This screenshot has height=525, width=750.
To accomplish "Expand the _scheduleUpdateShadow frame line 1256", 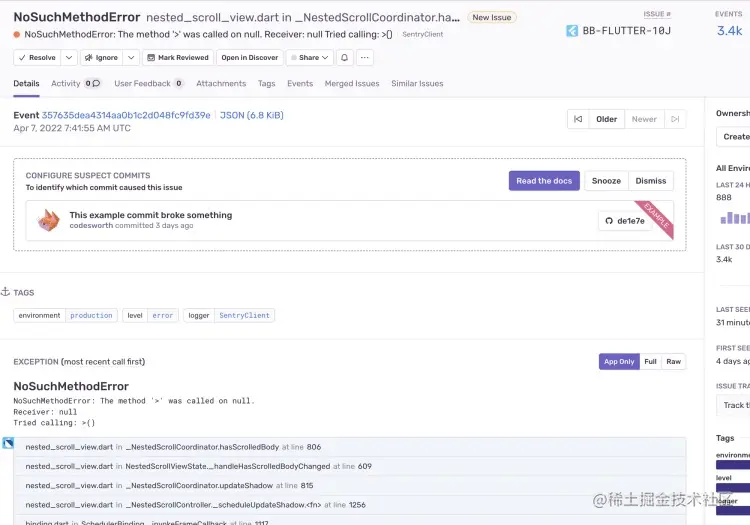I will coord(350,504).
